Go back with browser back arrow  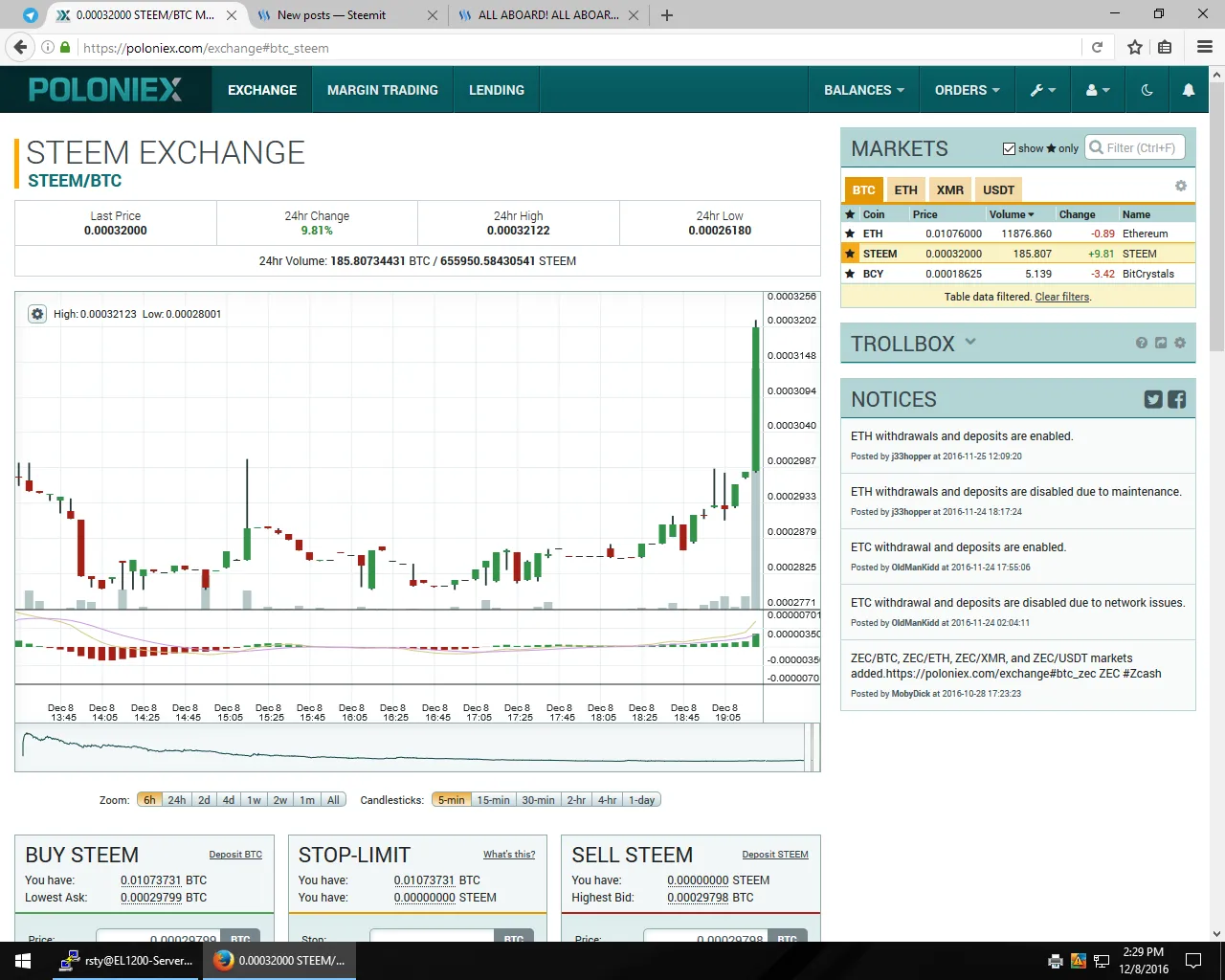(20, 47)
